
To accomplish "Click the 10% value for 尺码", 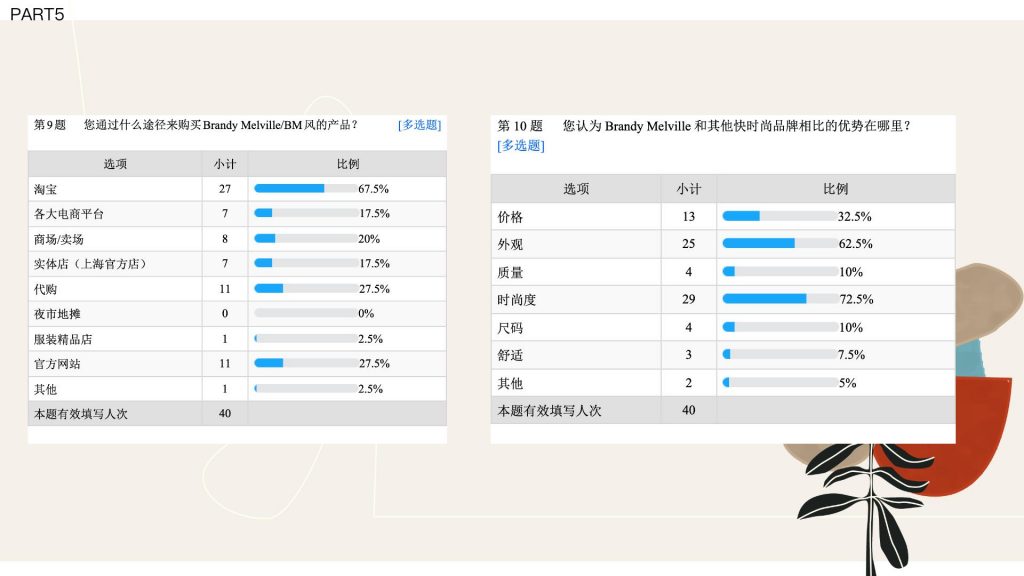I will coord(851,327).
